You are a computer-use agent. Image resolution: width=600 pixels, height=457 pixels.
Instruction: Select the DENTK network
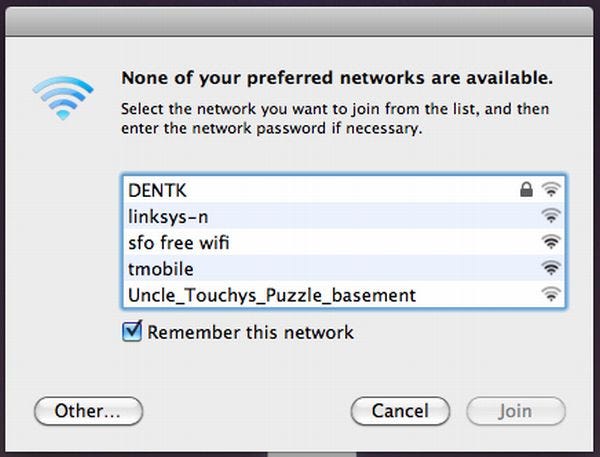[157, 189]
